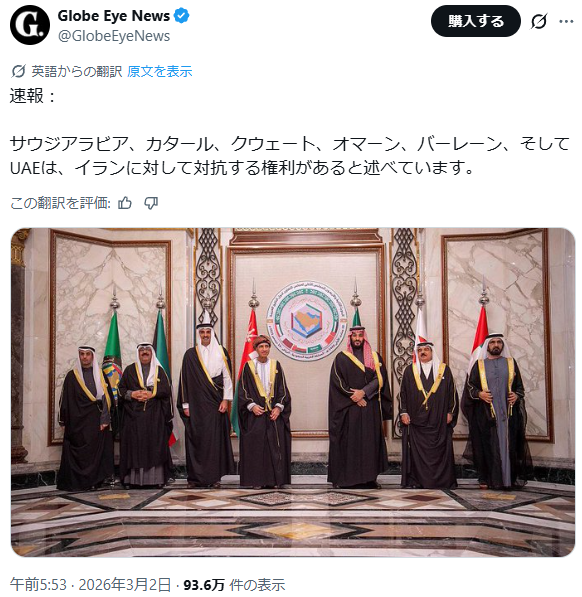This screenshot has height=597, width=582.
Task: Open the Grok icon beside the subscribe button
Action: tap(539, 21)
